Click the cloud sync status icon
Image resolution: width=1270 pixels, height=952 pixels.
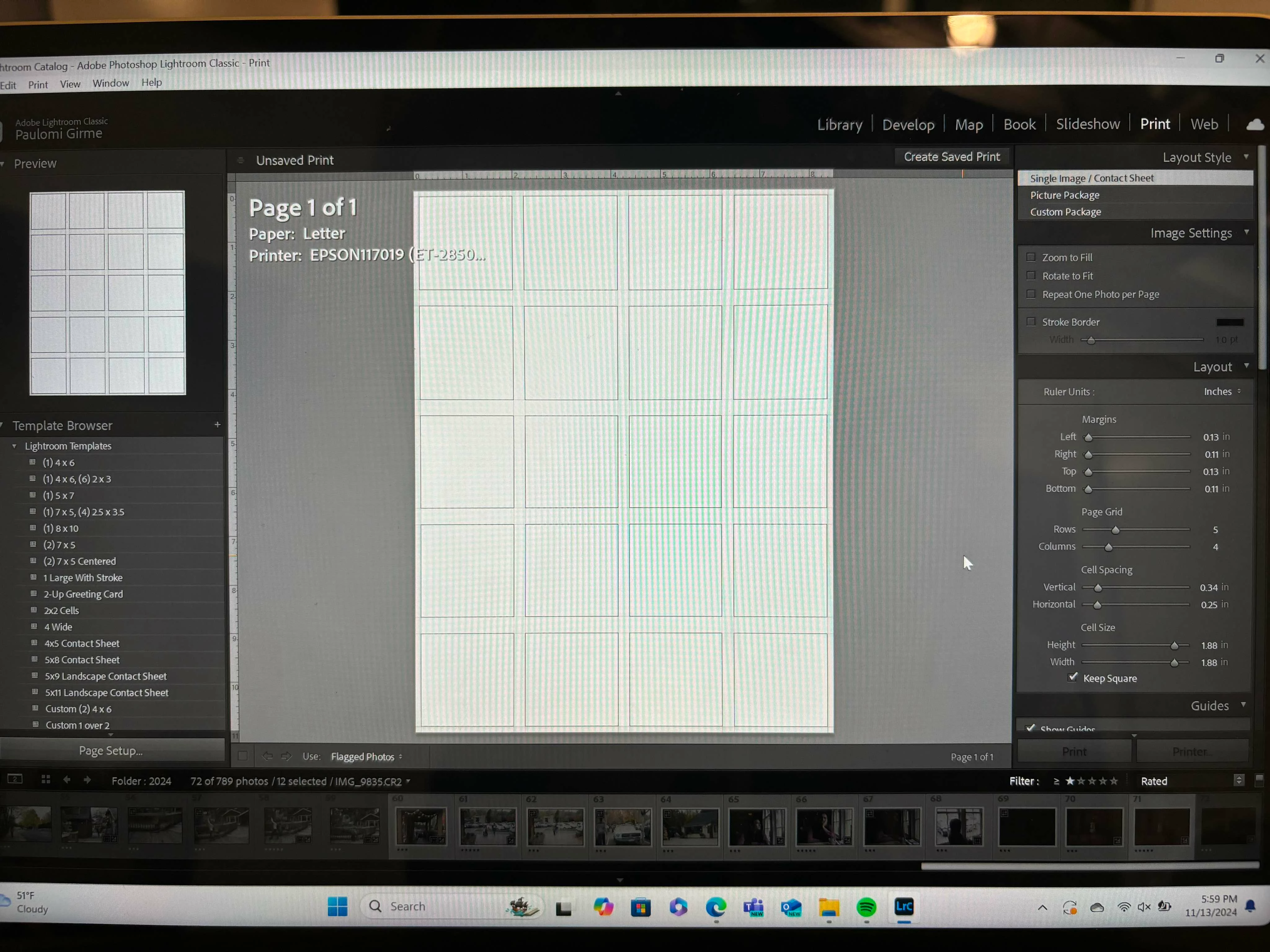coord(1255,125)
